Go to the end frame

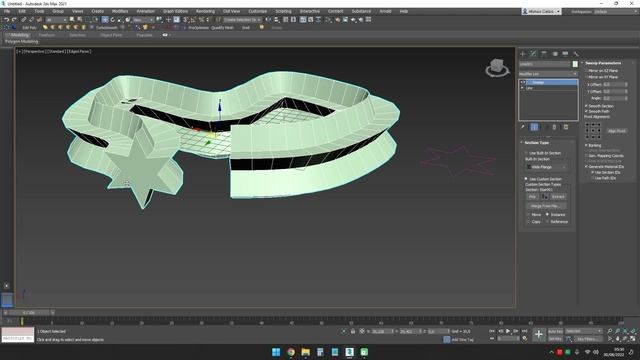pyautogui.click(x=524, y=331)
